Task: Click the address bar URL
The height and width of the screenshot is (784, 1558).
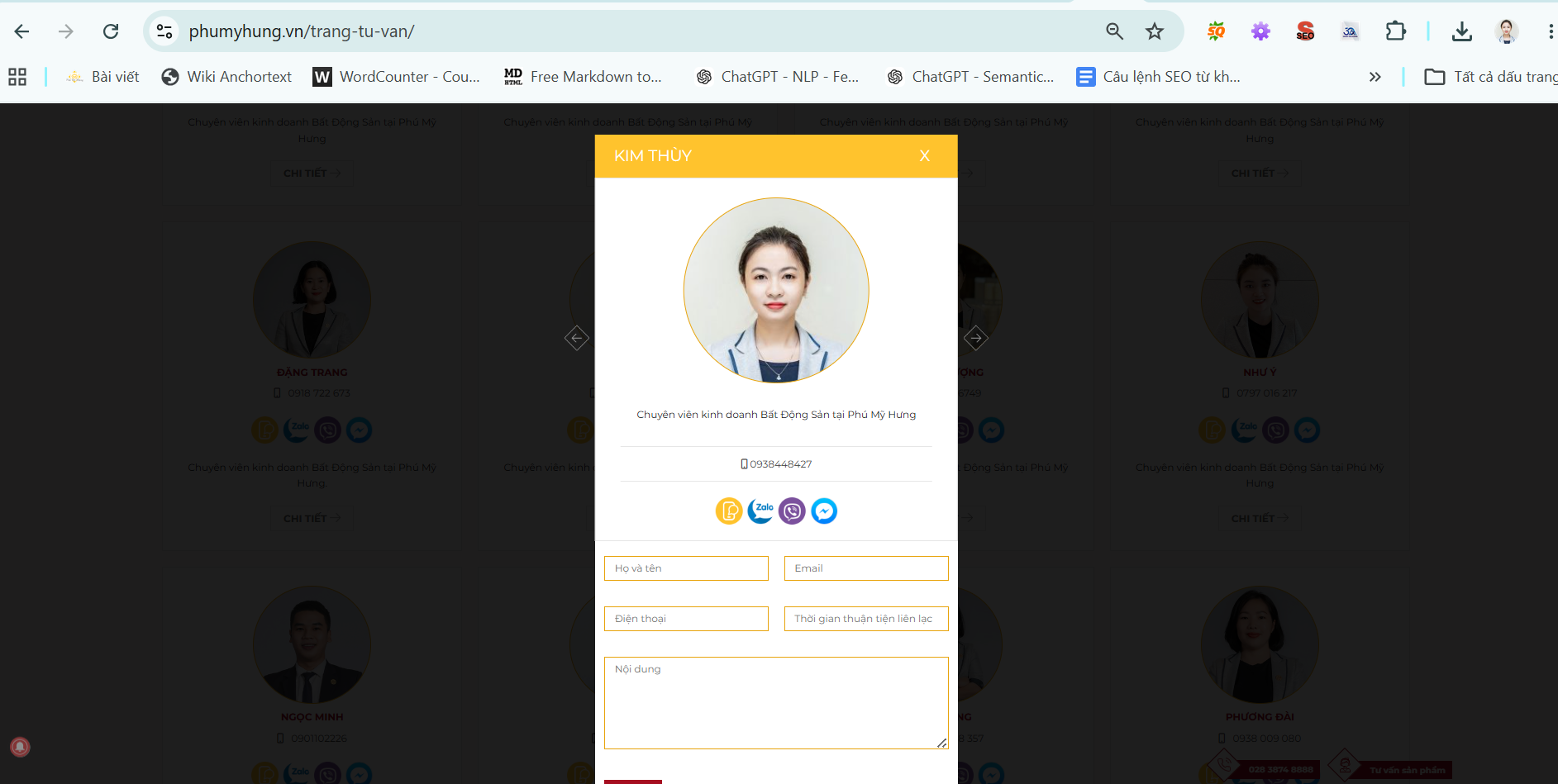Action: pyautogui.click(x=302, y=31)
